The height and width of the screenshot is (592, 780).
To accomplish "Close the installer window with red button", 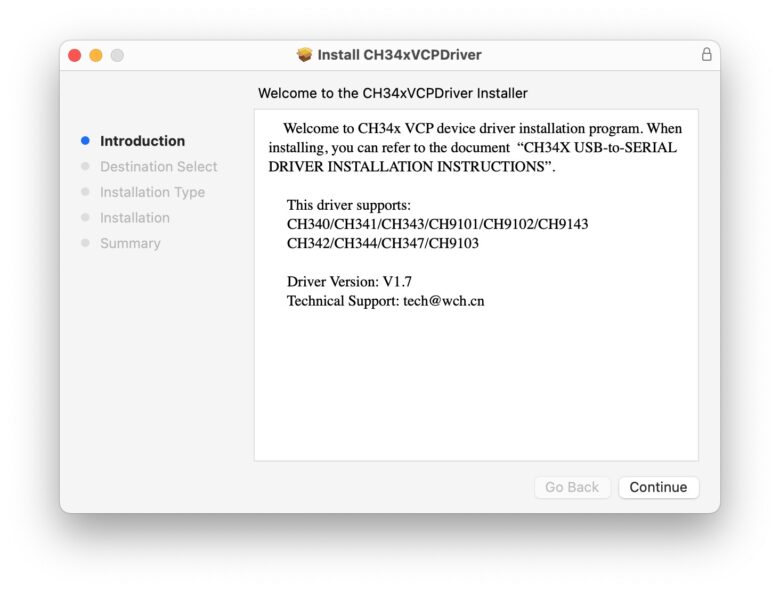I will (75, 55).
